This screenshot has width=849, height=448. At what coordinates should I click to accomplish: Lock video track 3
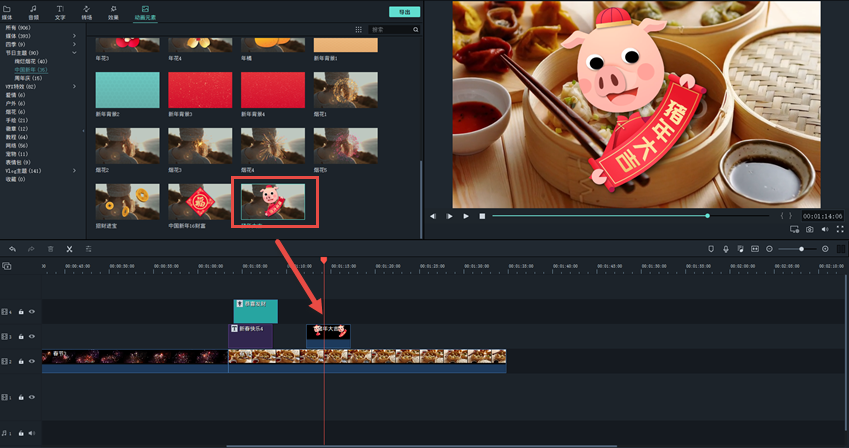(21, 336)
